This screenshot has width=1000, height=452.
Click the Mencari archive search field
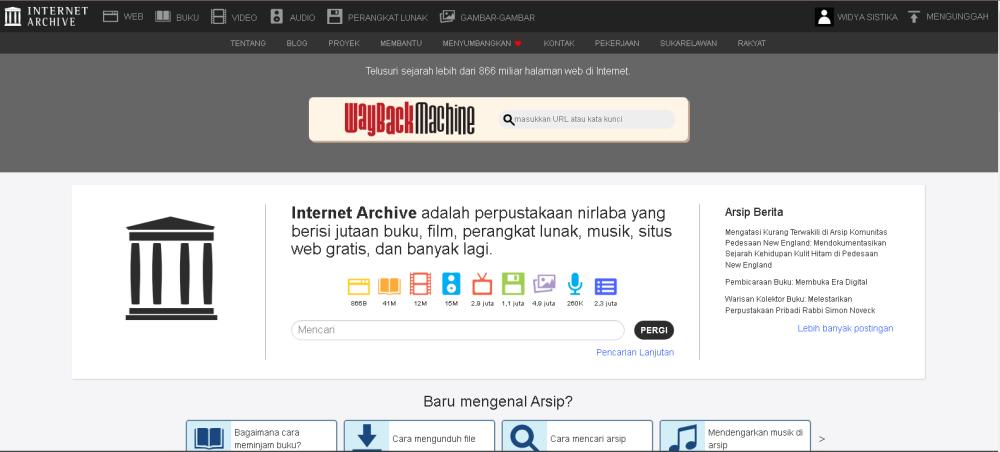click(x=458, y=330)
